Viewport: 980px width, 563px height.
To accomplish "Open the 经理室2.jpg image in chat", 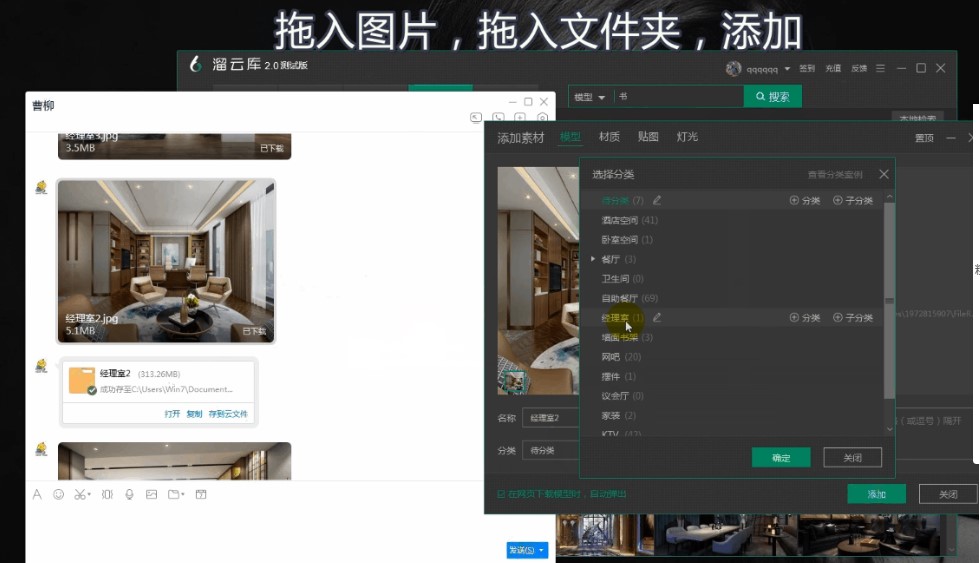I will point(166,261).
